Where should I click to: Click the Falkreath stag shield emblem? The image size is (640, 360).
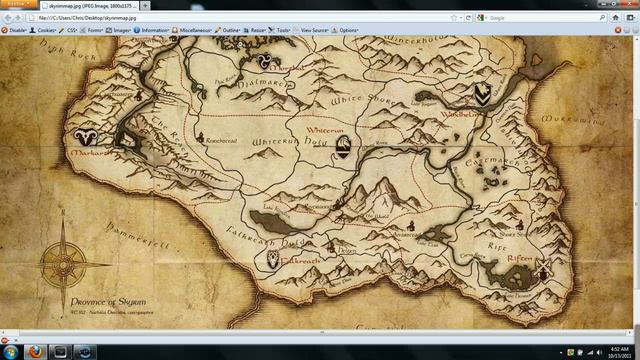tap(273, 259)
